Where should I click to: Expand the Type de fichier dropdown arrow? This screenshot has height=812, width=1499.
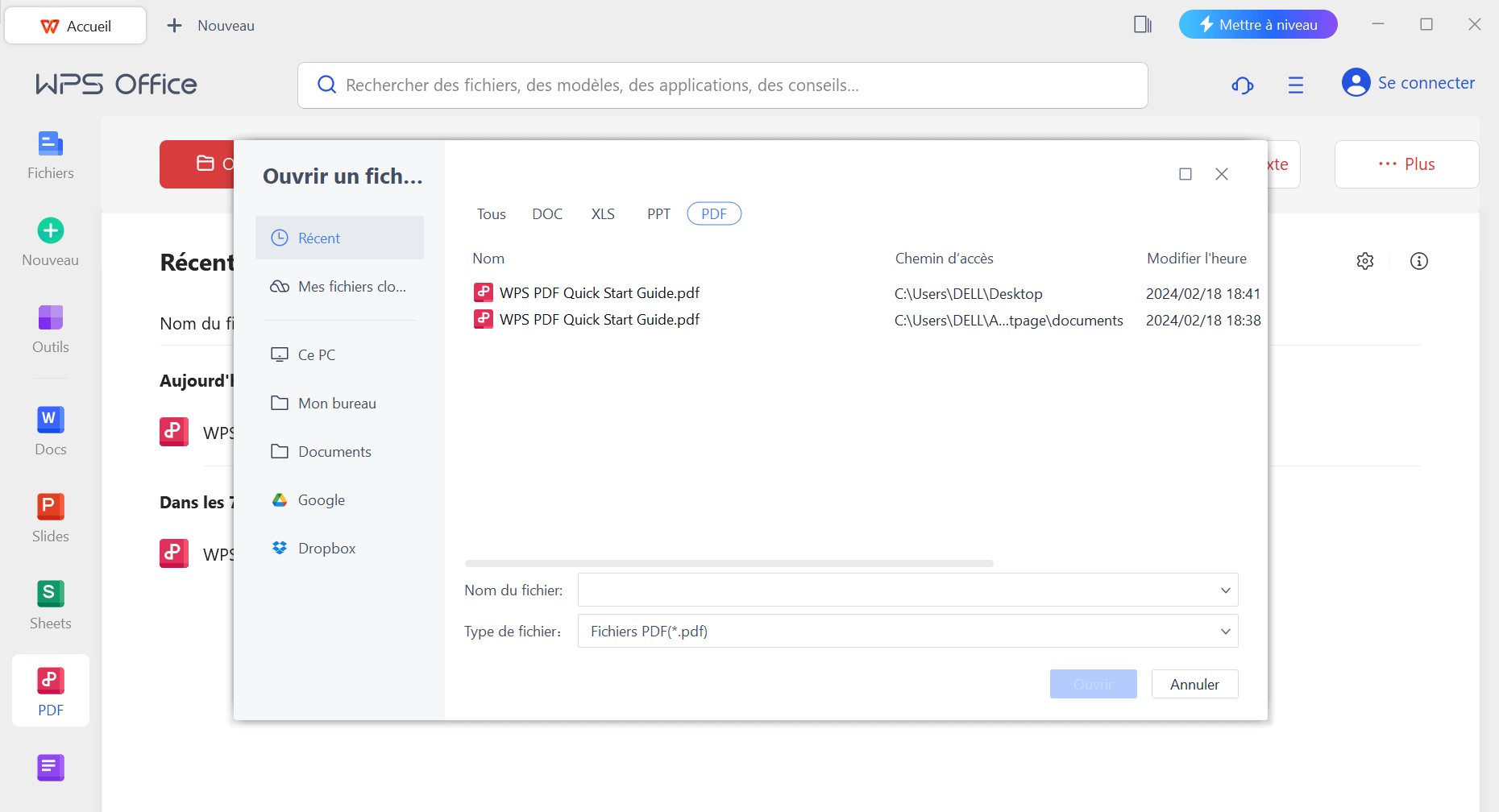tap(1226, 632)
